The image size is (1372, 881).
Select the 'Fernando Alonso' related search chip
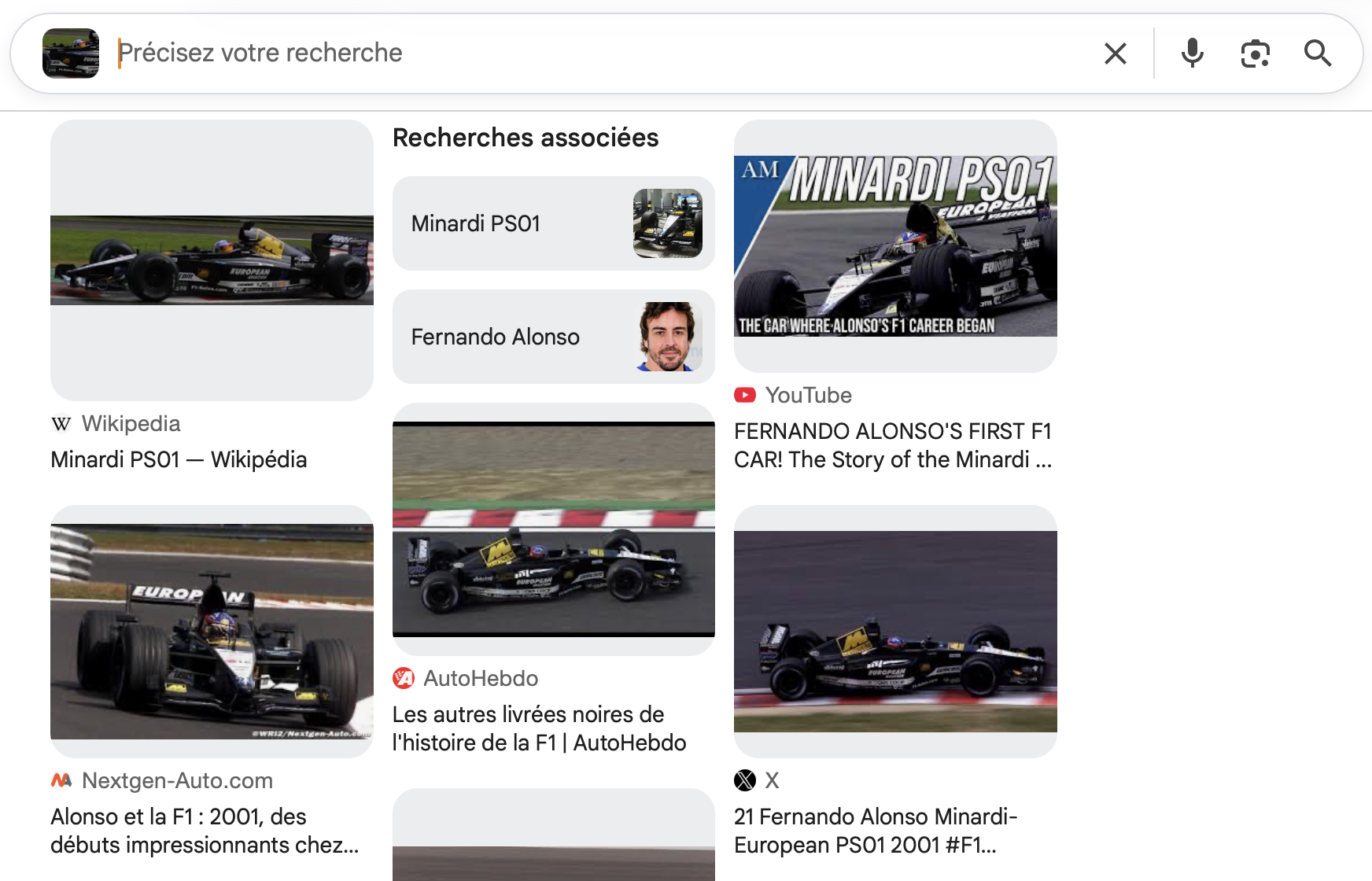coord(553,337)
